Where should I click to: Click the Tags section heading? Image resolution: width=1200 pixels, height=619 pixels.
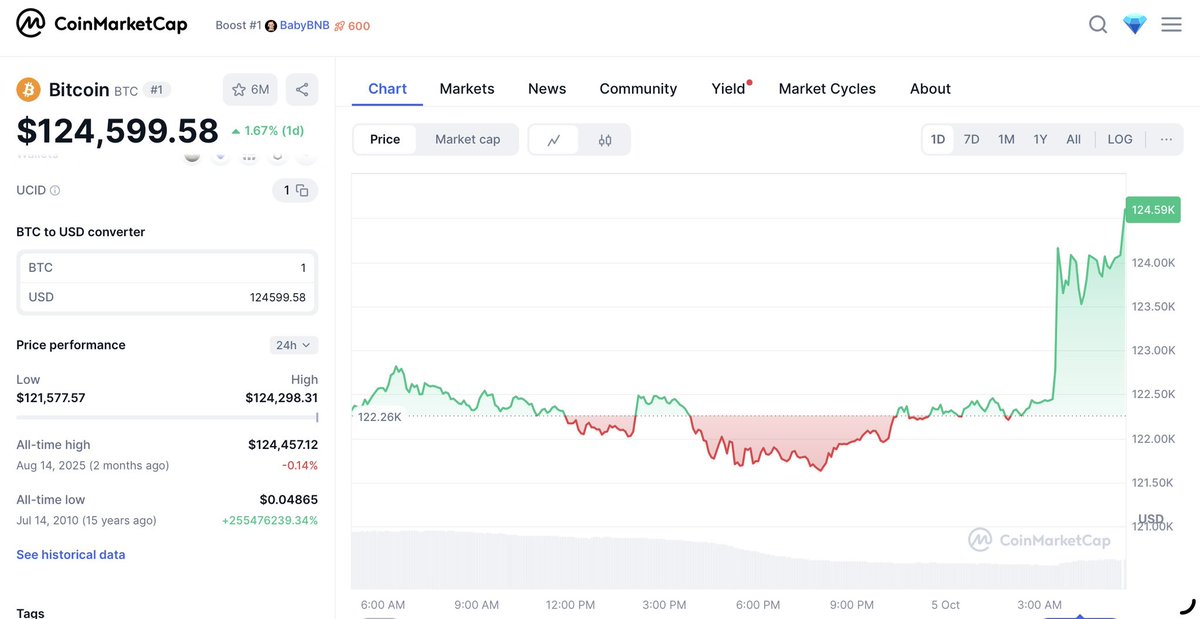click(30, 612)
